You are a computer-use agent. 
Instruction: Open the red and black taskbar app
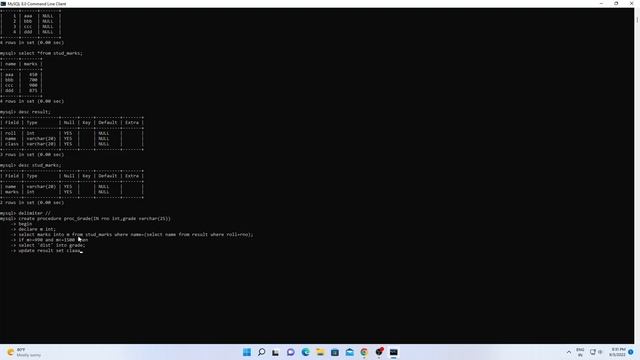(x=379, y=352)
